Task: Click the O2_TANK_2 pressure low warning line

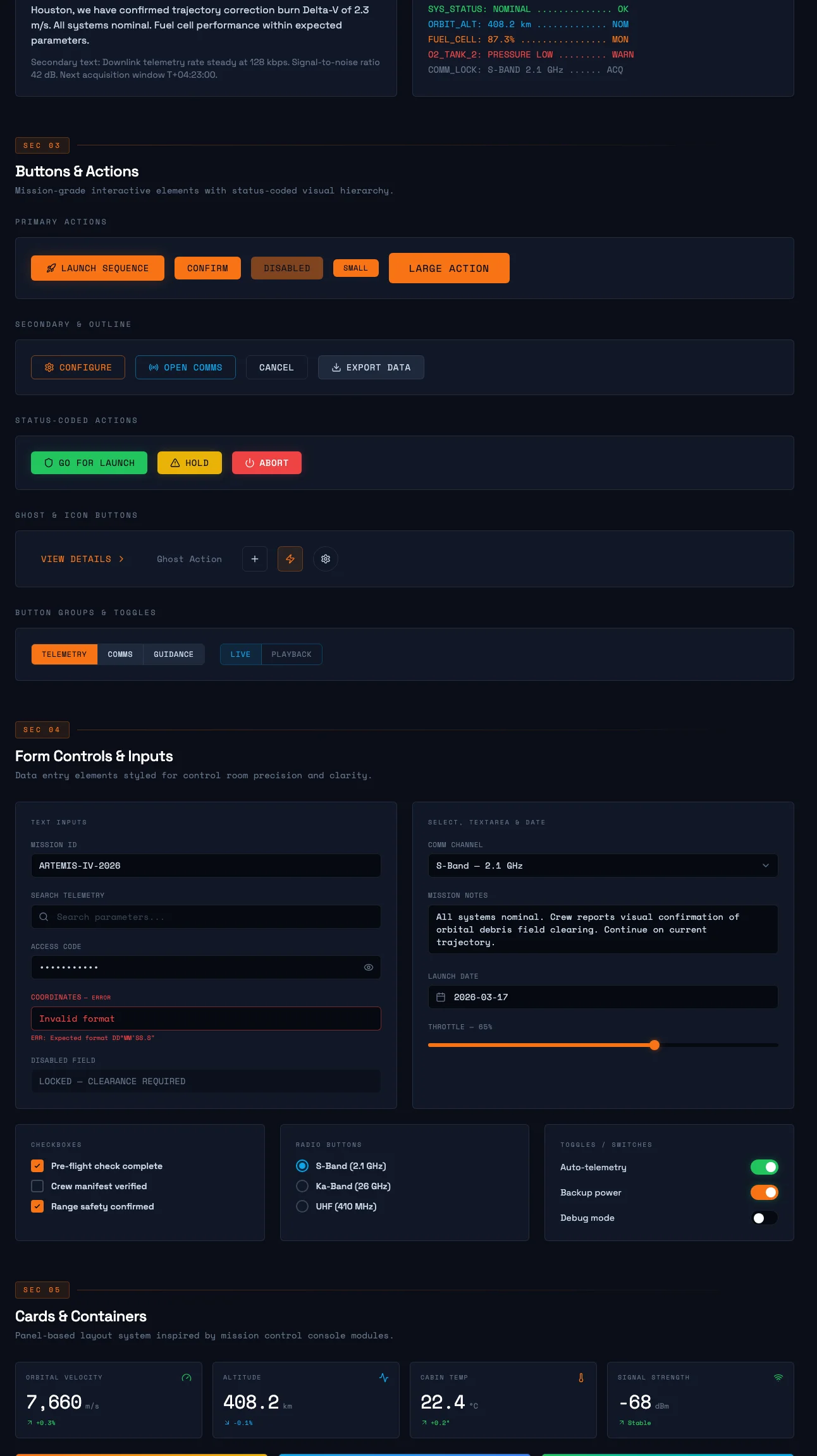Action: click(x=531, y=54)
